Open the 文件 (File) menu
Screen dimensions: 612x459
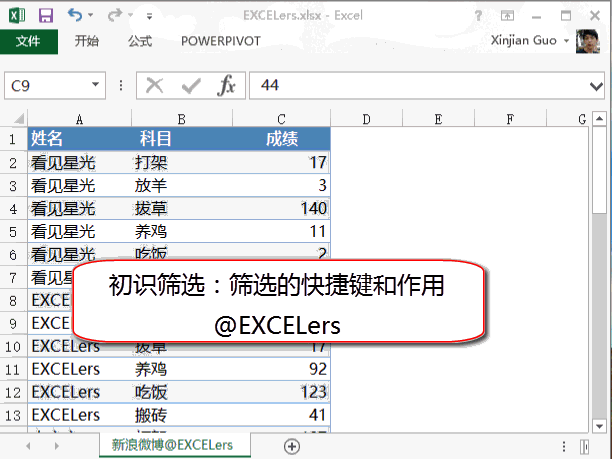point(28,41)
